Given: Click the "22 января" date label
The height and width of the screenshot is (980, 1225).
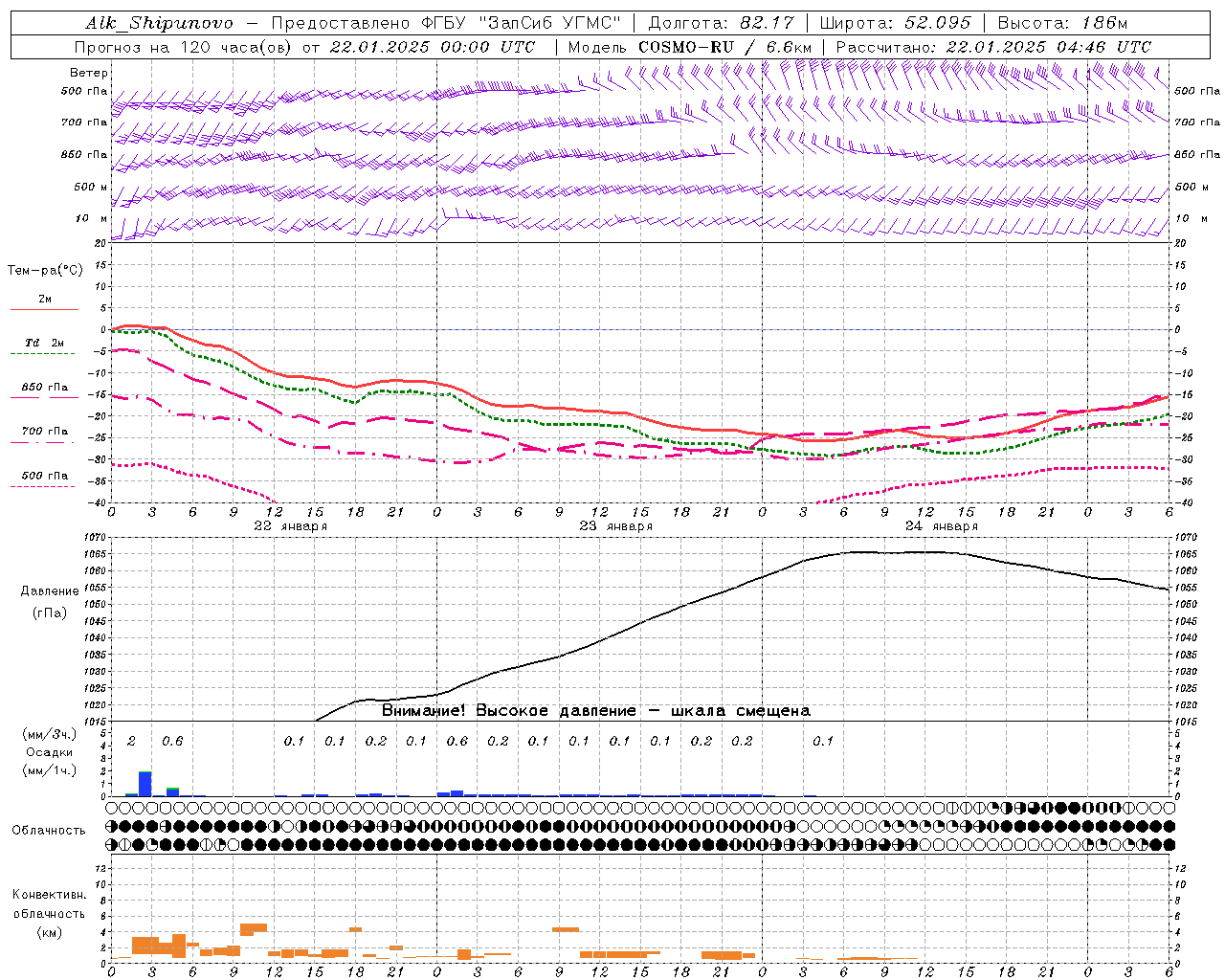Looking at the screenshot, I should pyautogui.click(x=290, y=526).
